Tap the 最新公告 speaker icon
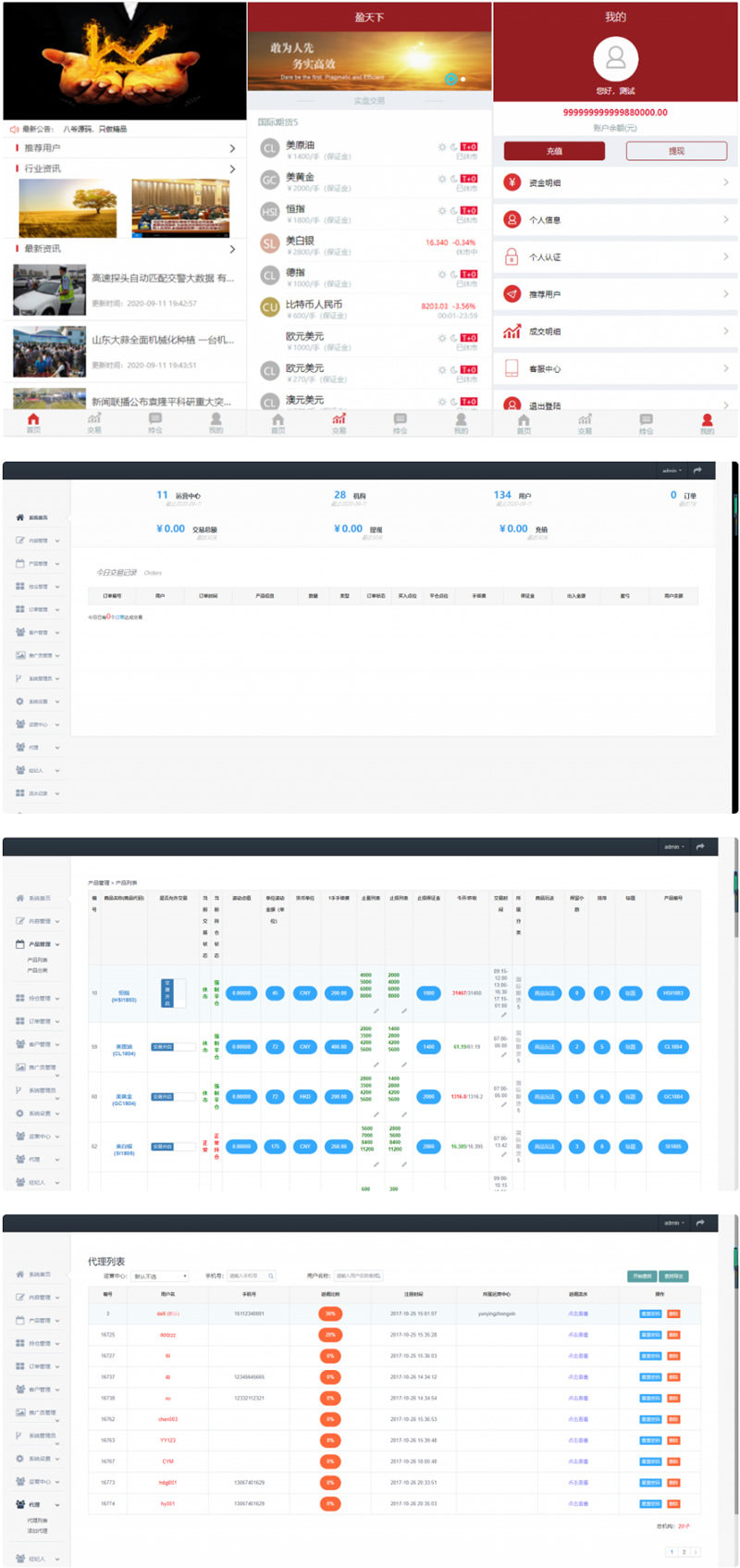Screen dimensions: 740x1568 [x=14, y=130]
